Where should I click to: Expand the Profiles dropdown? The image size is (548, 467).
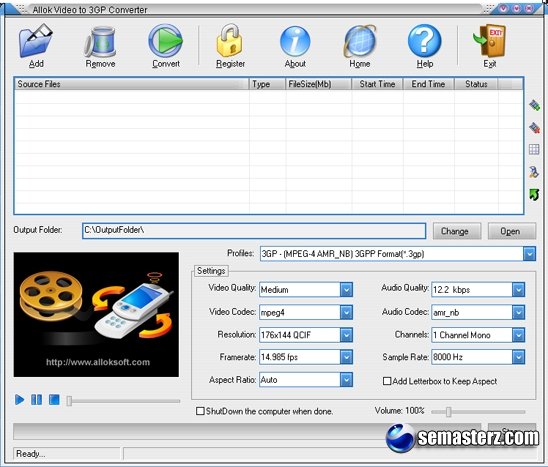[x=529, y=254]
